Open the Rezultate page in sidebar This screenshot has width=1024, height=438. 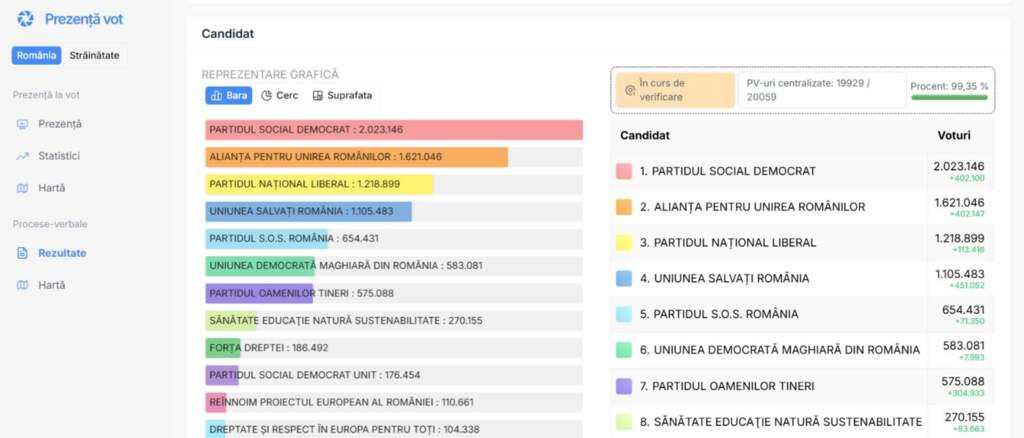pos(62,253)
